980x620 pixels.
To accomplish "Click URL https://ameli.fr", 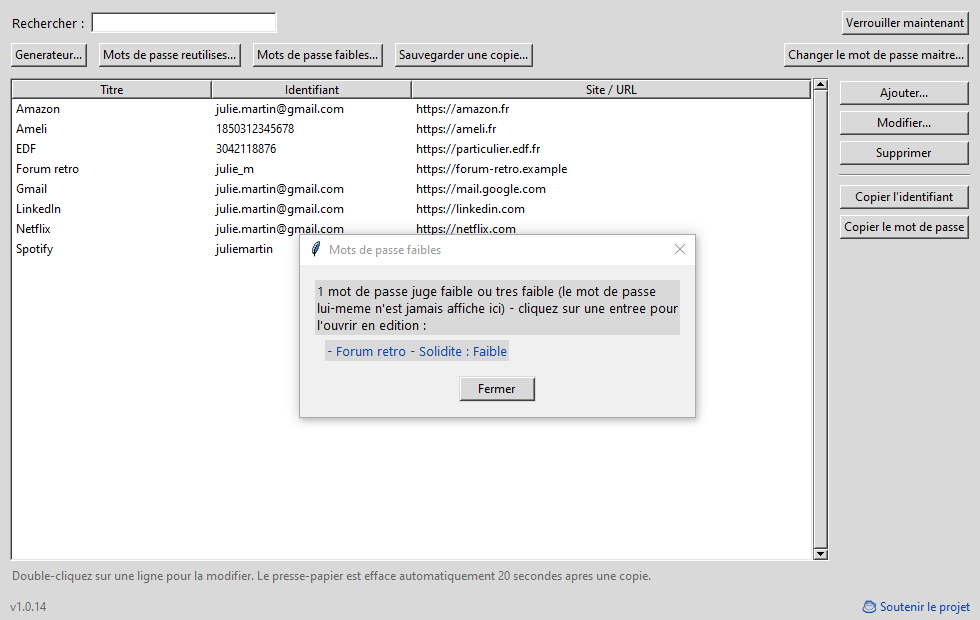I will tap(456, 129).
